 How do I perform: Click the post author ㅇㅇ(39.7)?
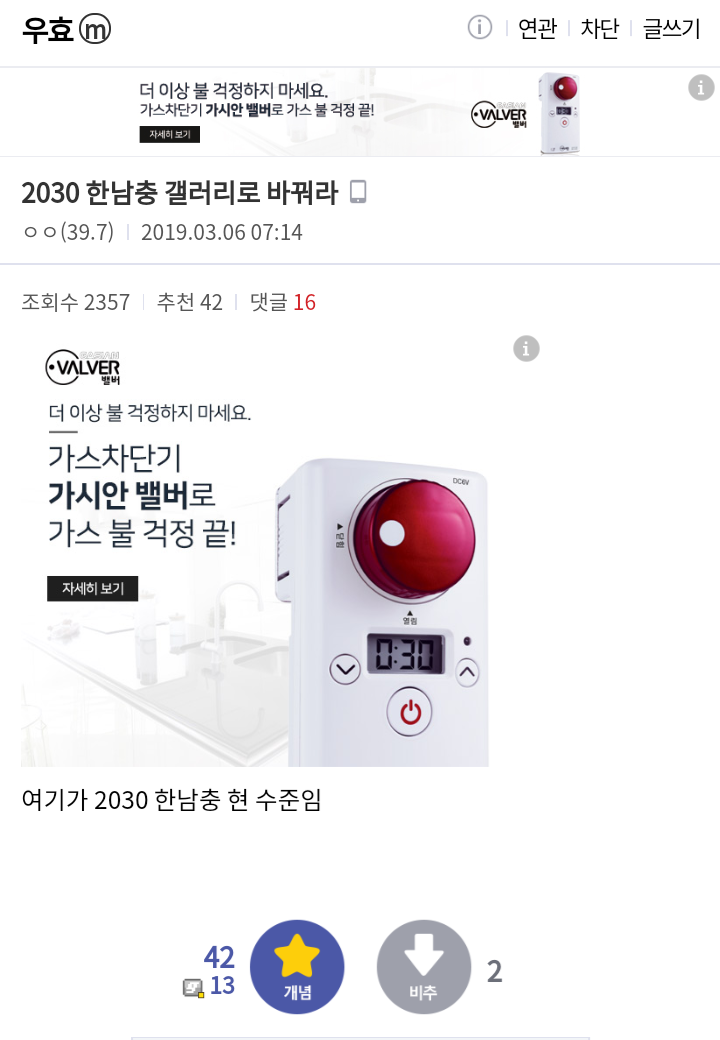69,232
